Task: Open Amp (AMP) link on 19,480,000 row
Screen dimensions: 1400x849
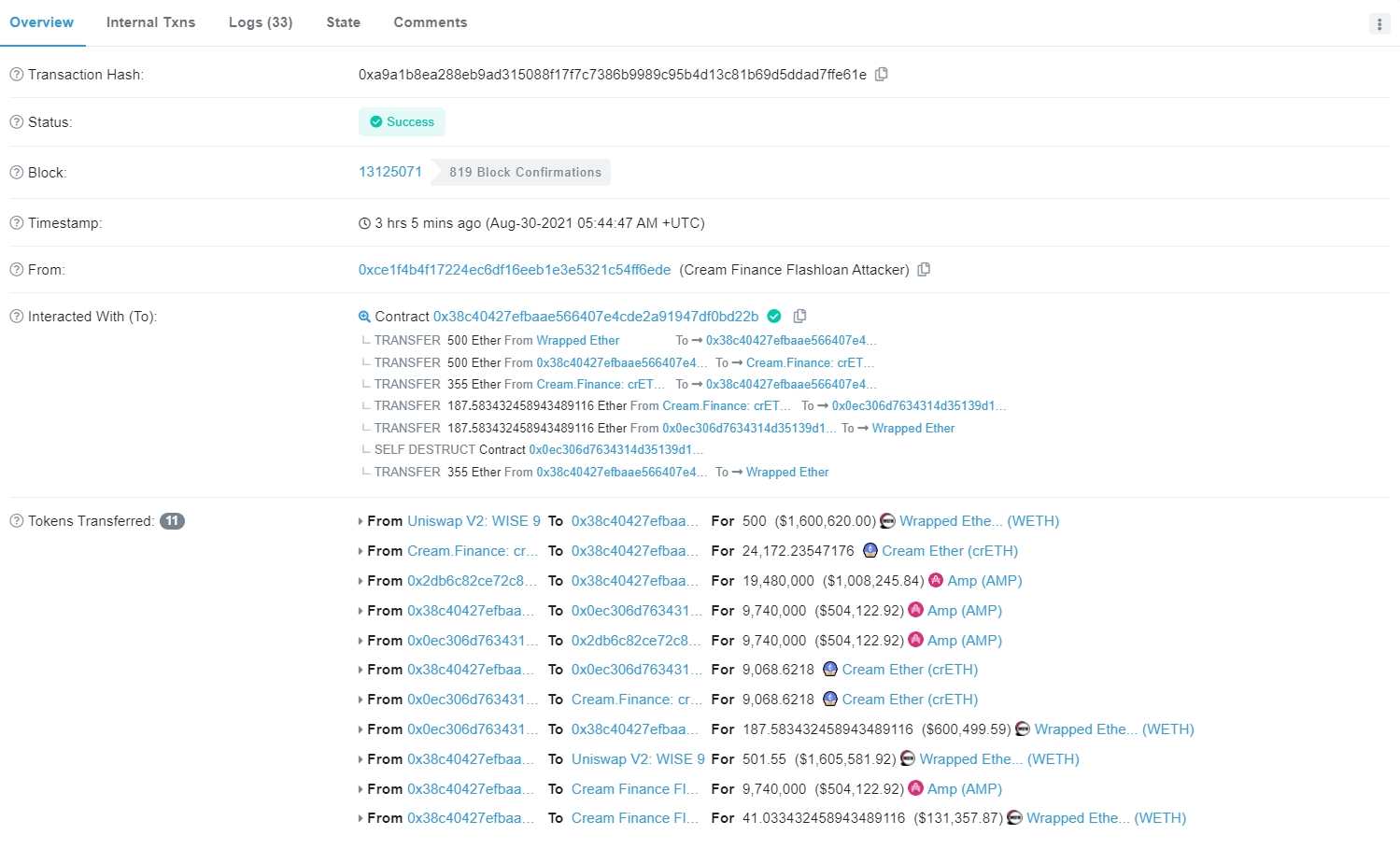Action: point(984,580)
